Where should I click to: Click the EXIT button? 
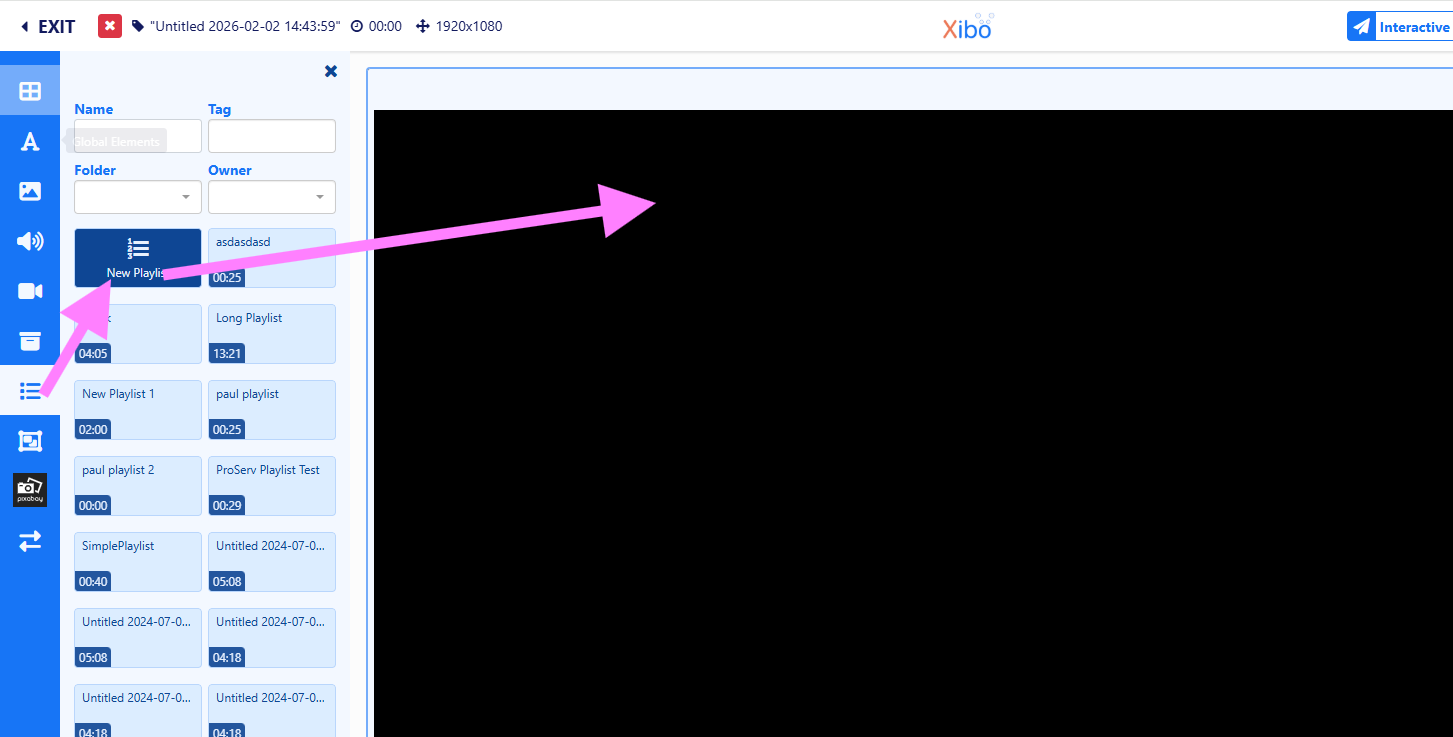(x=47, y=27)
